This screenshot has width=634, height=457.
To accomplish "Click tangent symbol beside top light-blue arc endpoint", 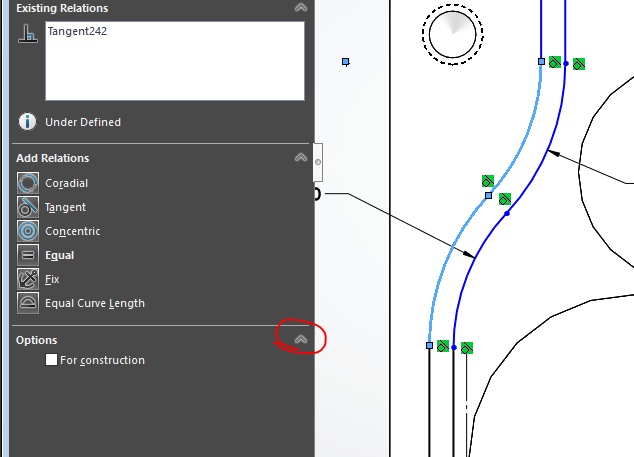I will pyautogui.click(x=555, y=62).
